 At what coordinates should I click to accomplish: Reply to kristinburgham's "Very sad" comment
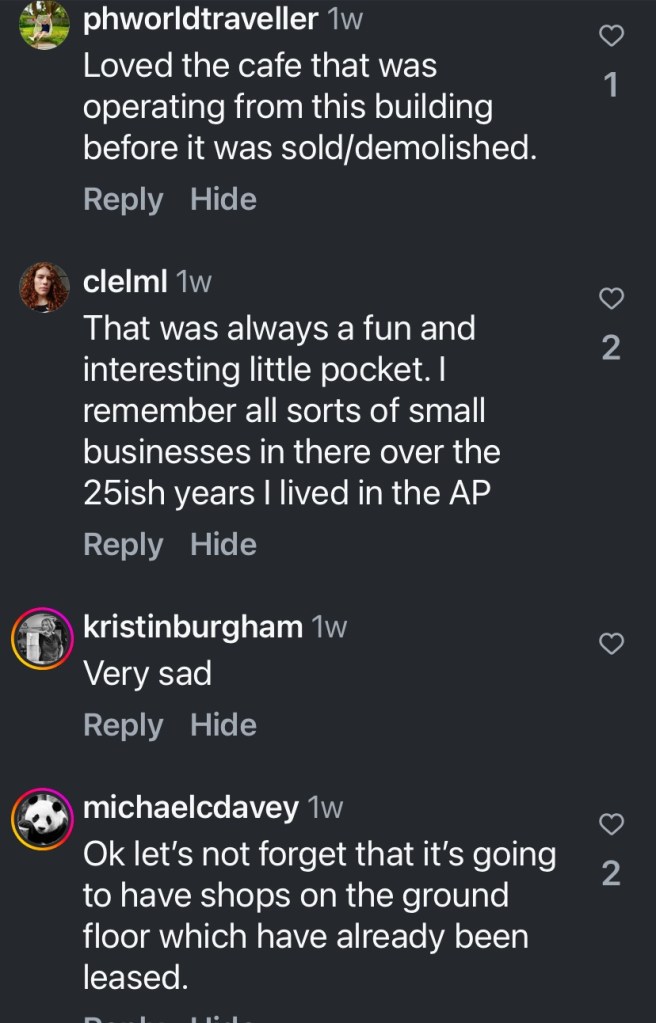[x=122, y=725]
